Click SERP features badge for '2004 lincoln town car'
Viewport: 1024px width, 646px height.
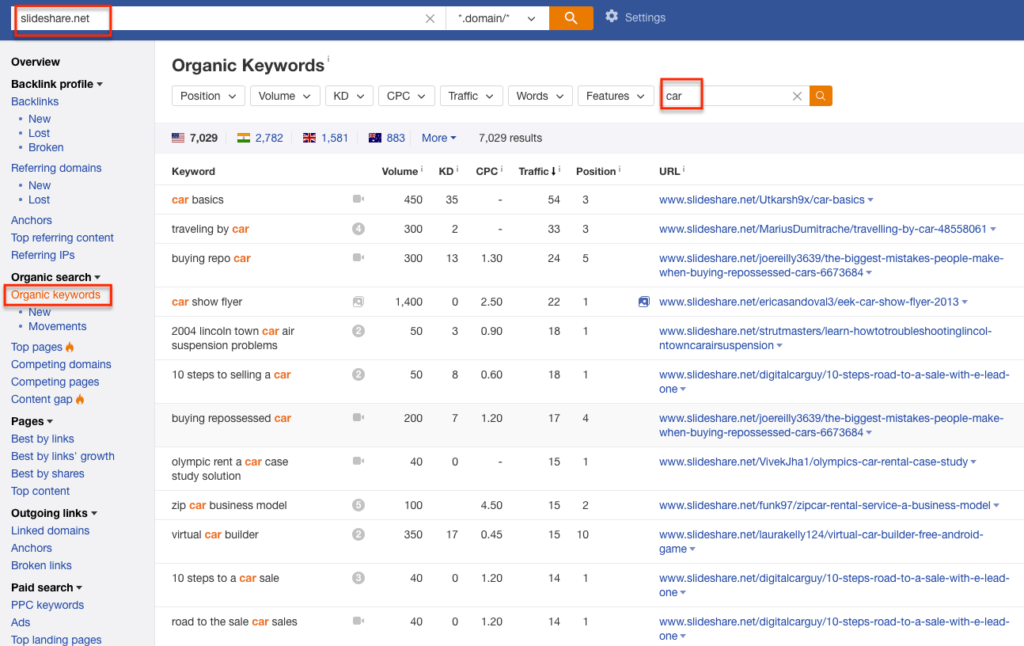click(x=359, y=331)
